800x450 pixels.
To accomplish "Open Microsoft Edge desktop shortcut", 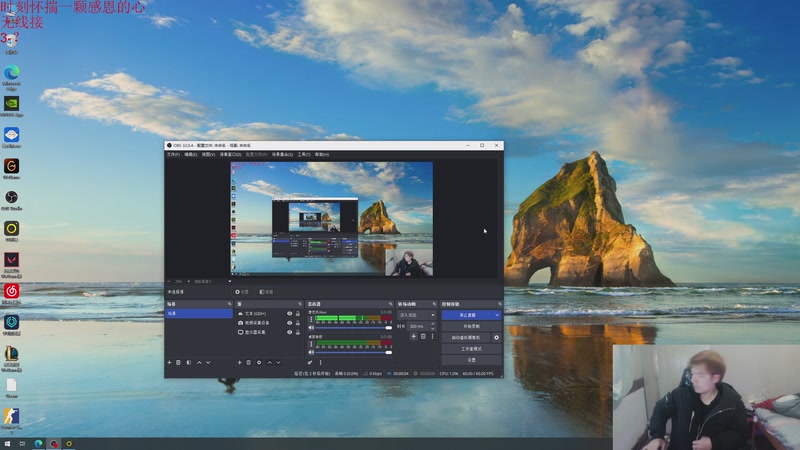I will [x=11, y=78].
